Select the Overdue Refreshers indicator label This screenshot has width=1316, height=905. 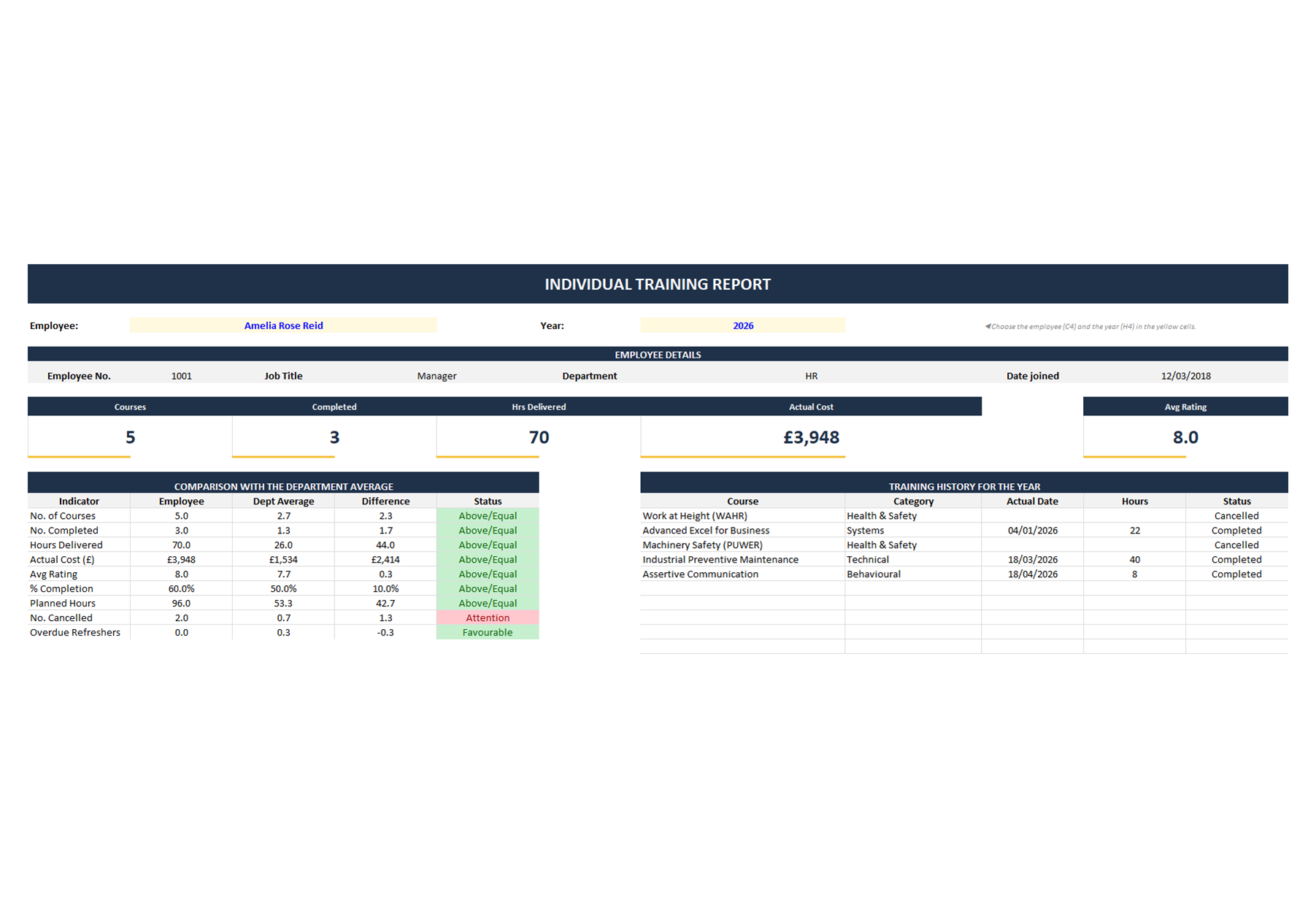pos(75,633)
